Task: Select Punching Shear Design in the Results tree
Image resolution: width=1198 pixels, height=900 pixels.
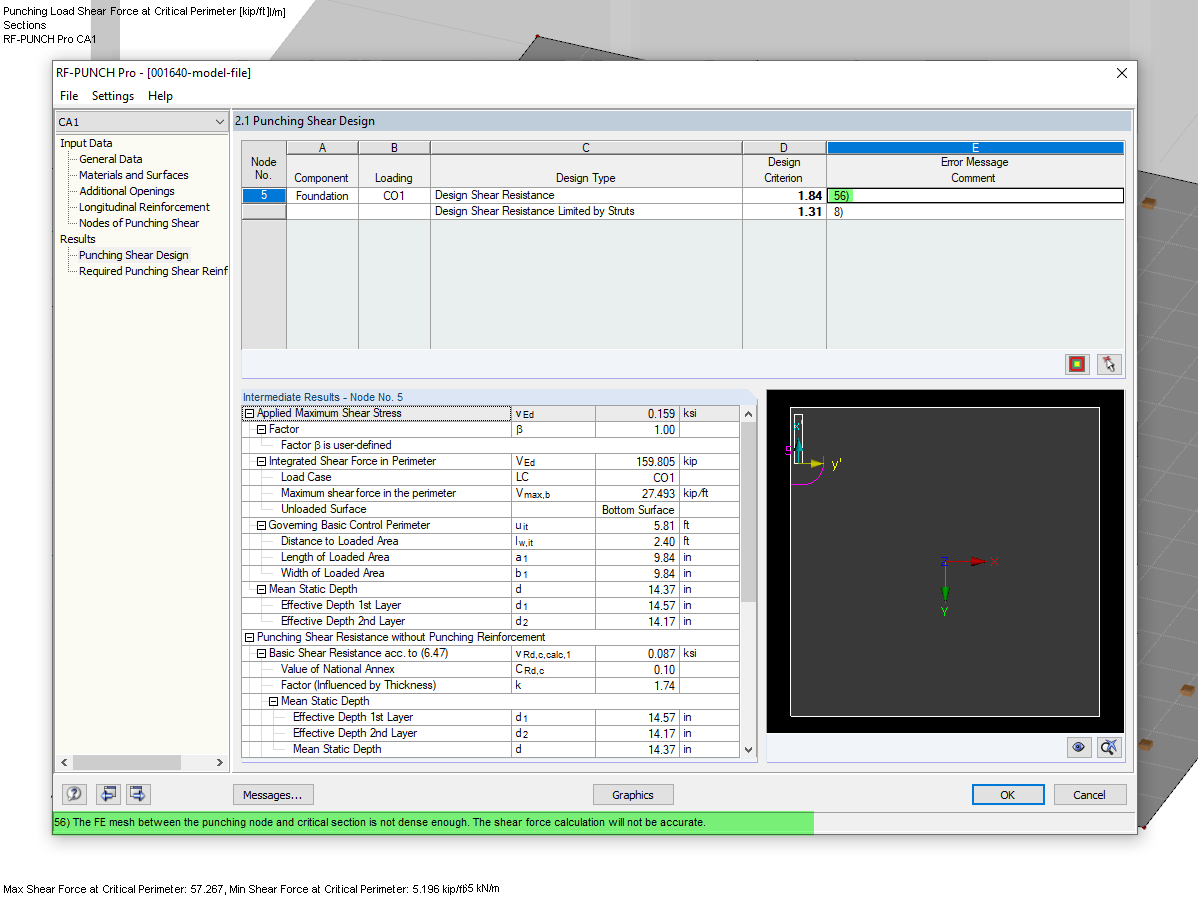Action: pyautogui.click(x=133, y=255)
